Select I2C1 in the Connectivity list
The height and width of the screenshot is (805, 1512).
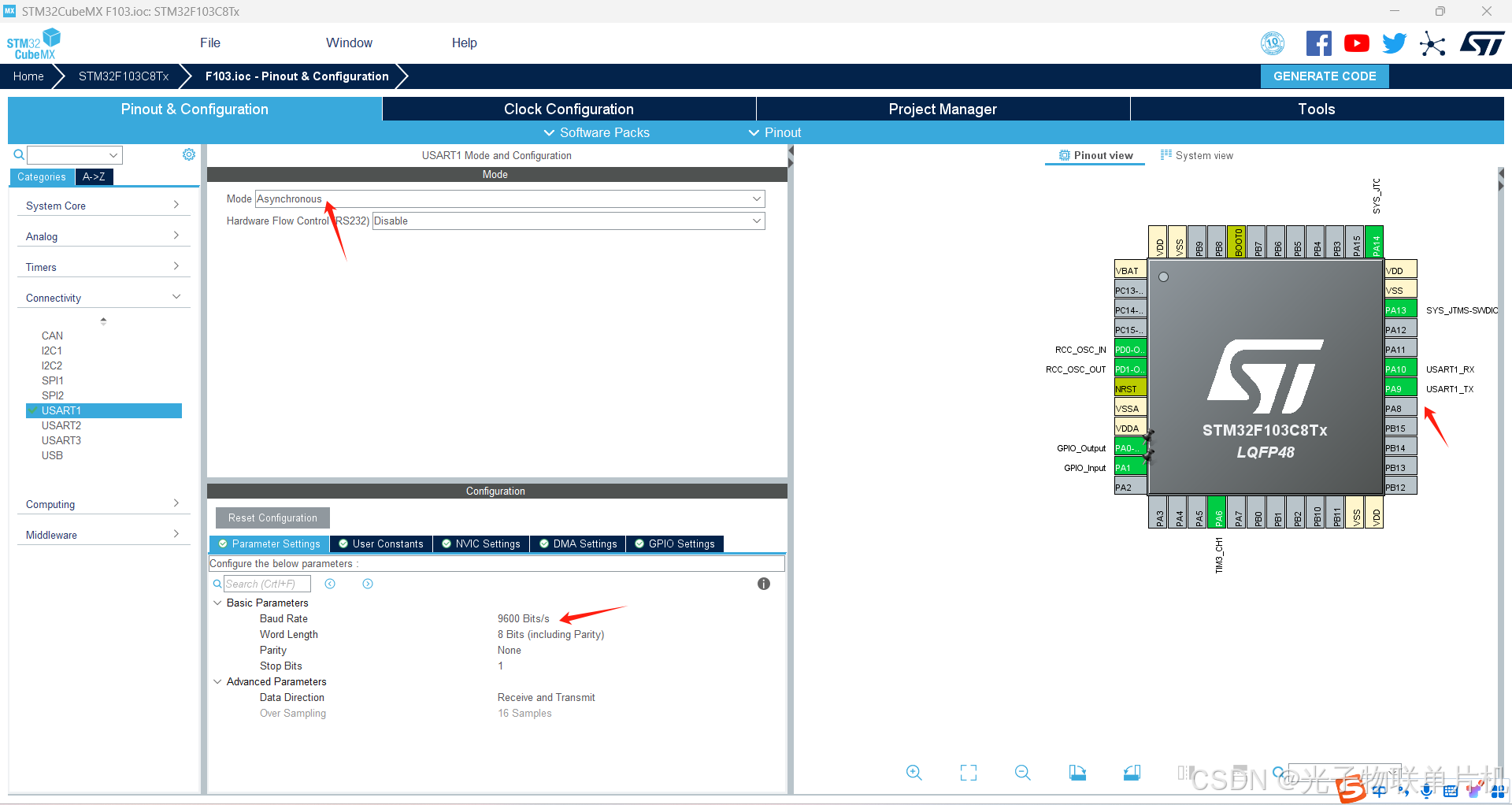coord(51,351)
